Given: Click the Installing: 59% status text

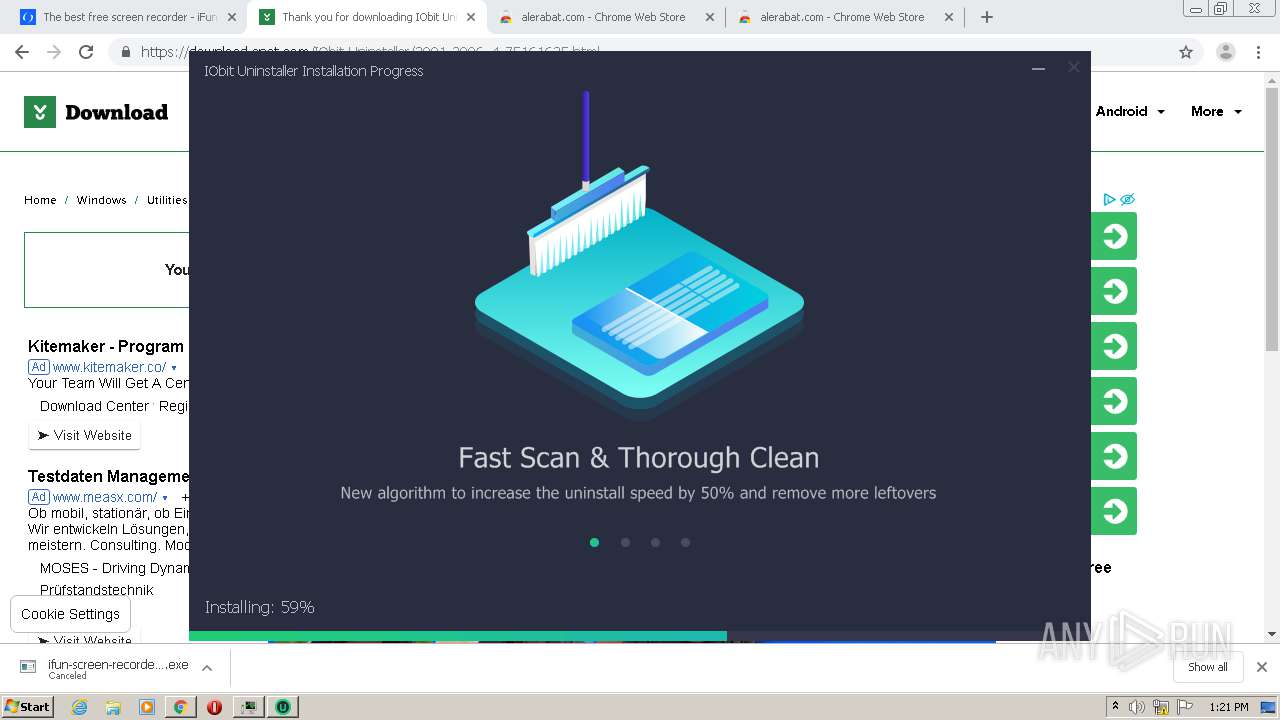Looking at the screenshot, I should coord(259,607).
